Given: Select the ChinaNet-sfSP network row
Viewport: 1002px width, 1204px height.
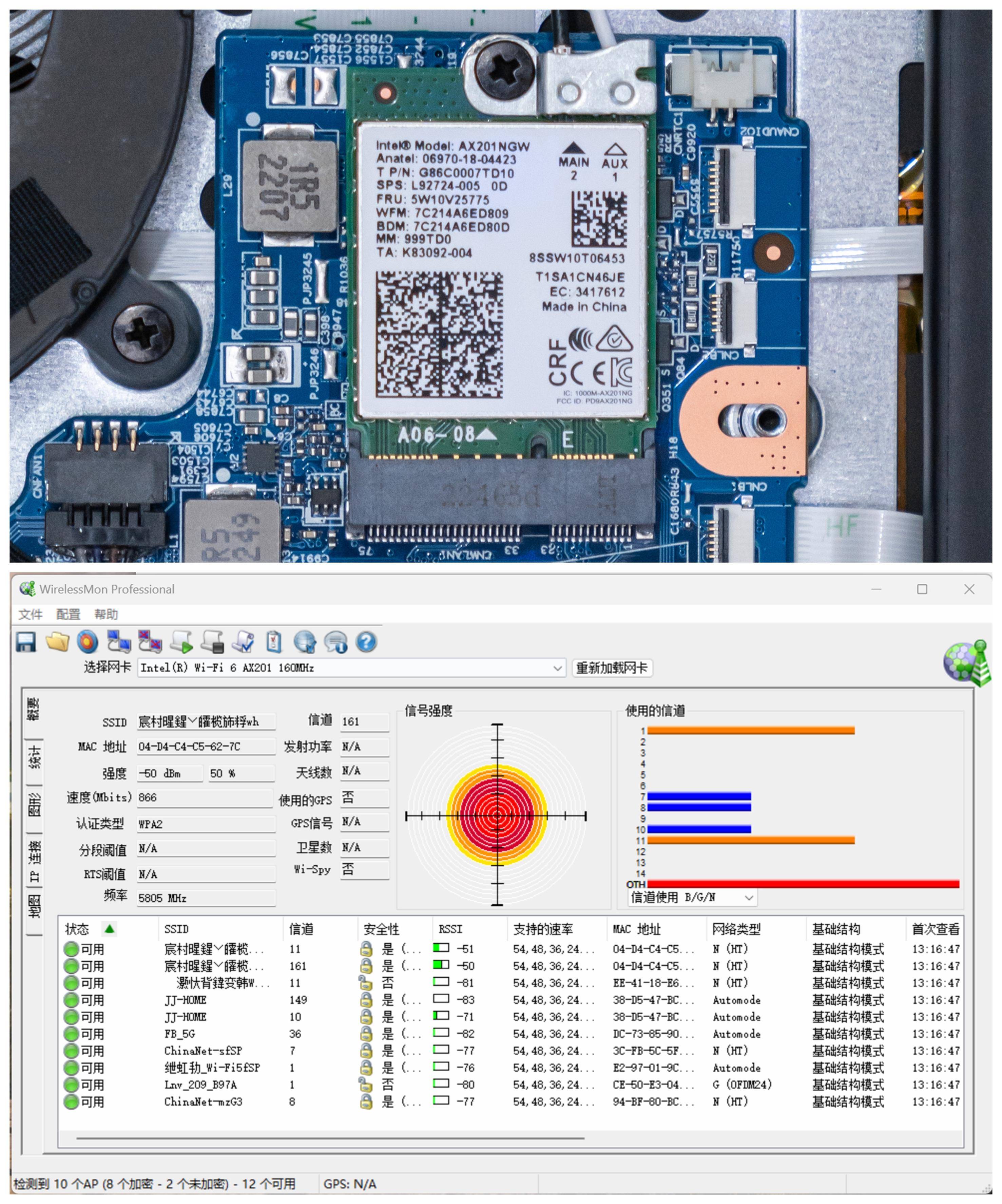Looking at the screenshot, I should click(511, 1051).
